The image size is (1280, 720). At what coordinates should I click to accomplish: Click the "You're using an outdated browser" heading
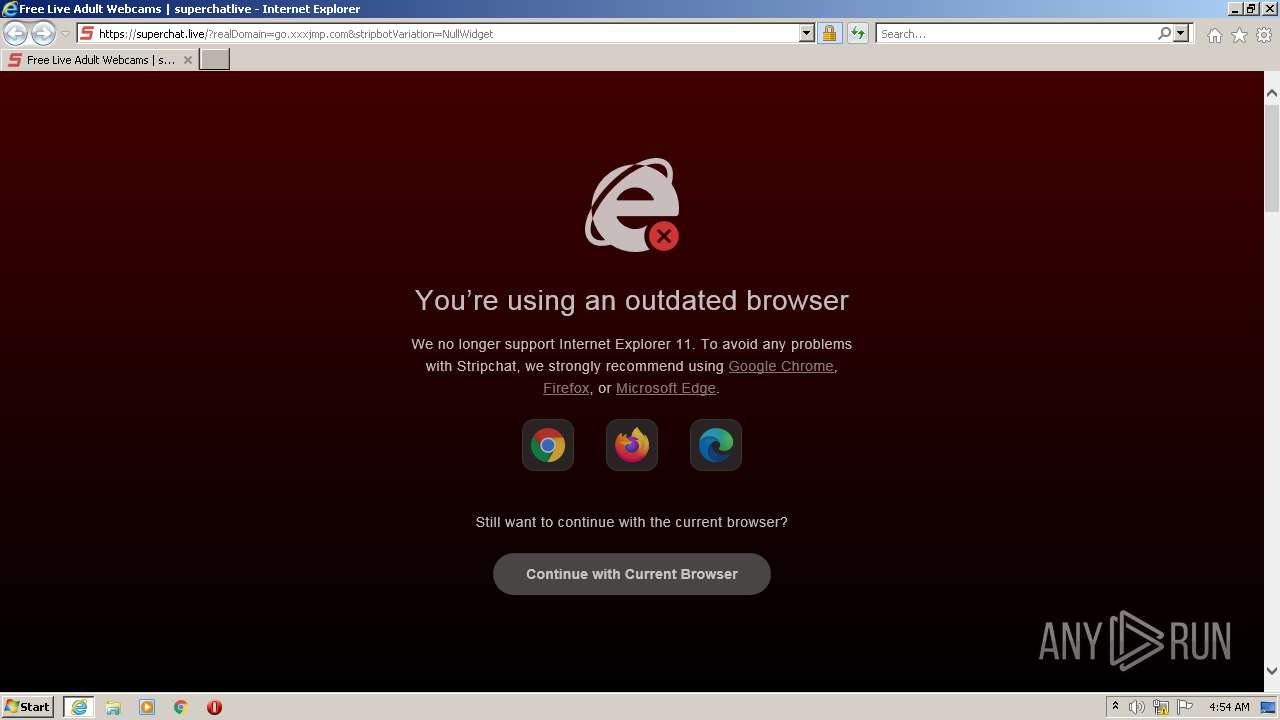(x=632, y=300)
